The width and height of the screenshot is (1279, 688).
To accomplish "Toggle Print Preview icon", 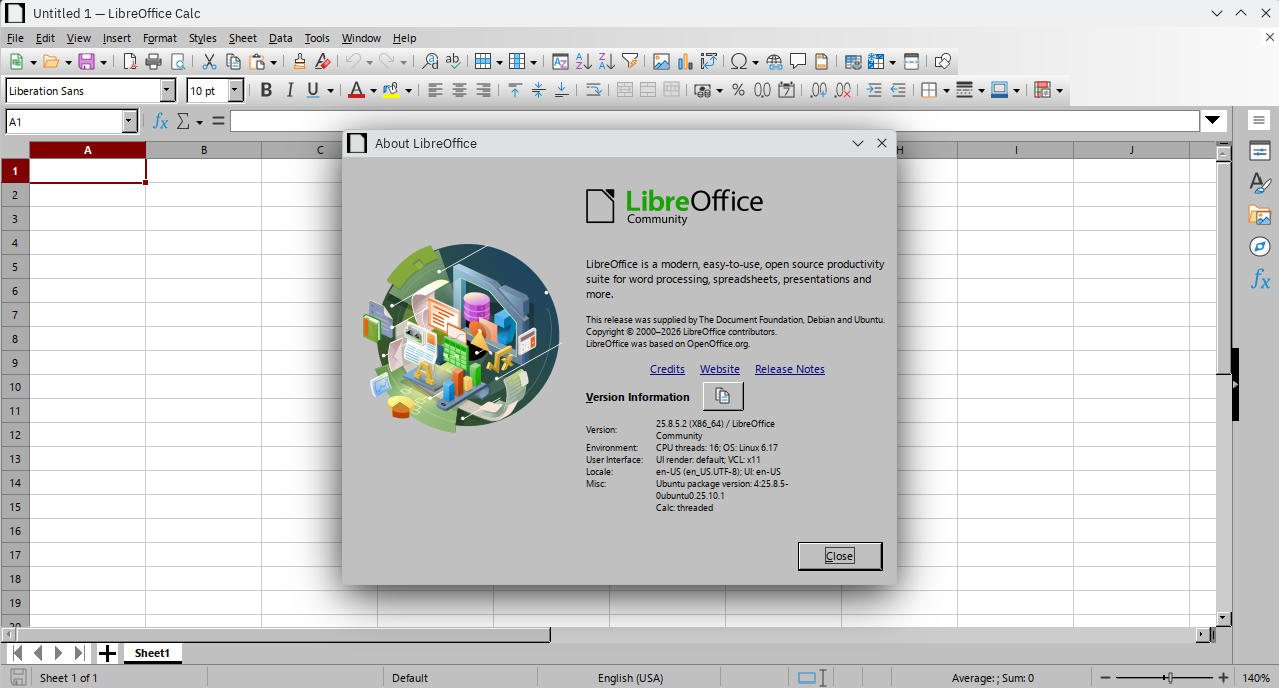I will click(177, 62).
